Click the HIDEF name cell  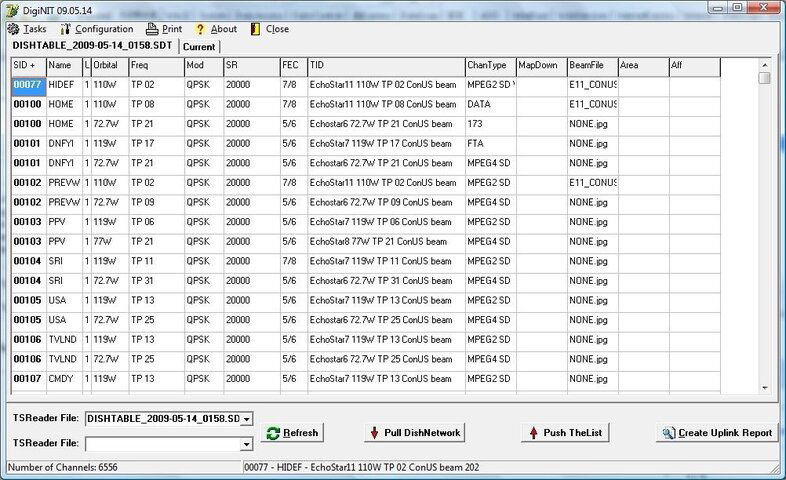[64, 85]
